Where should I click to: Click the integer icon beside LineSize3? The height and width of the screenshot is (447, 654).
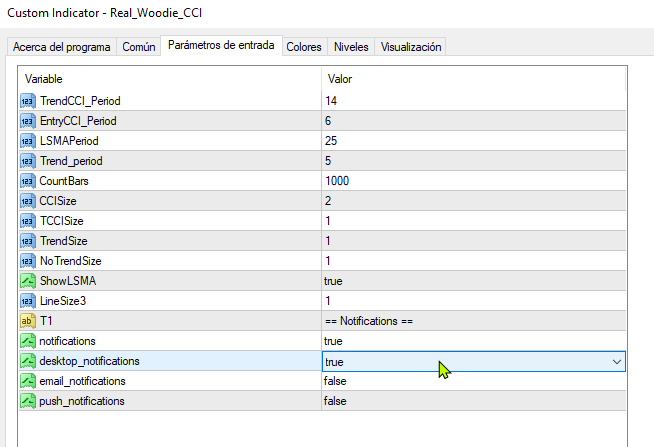[x=28, y=301]
